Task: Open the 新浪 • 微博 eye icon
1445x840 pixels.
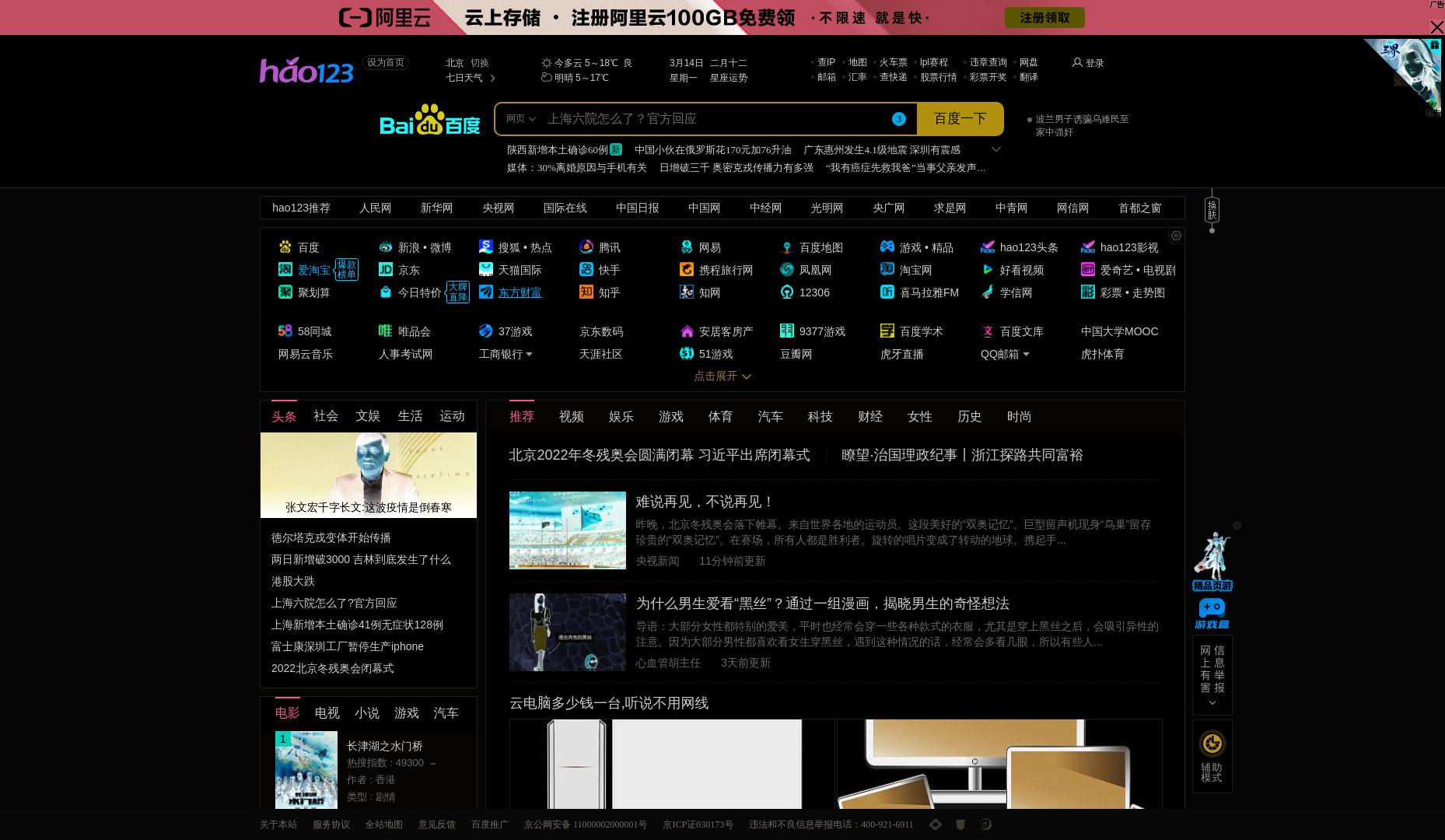Action: tap(386, 247)
